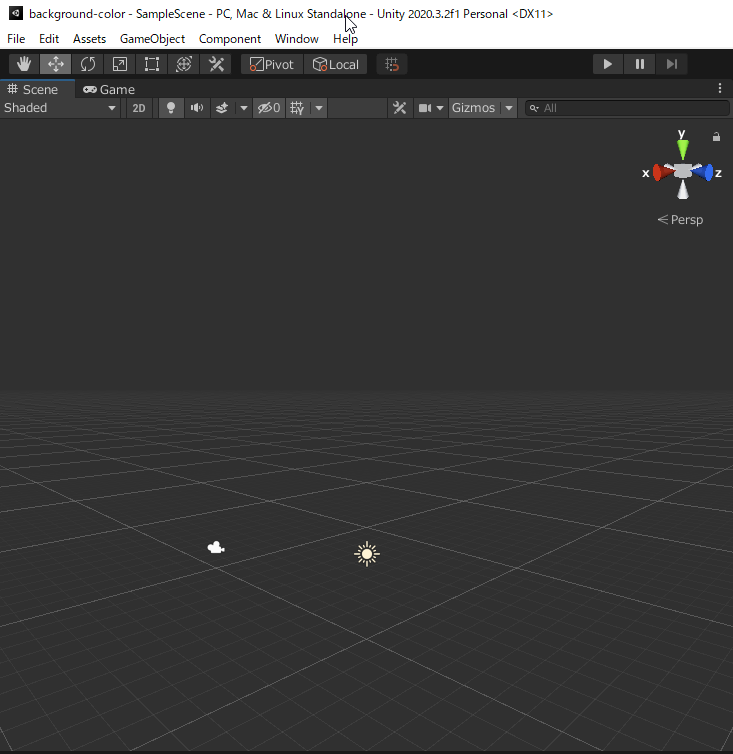733x754 pixels.
Task: Toggle the gizmo rotation lock
Action: (716, 137)
